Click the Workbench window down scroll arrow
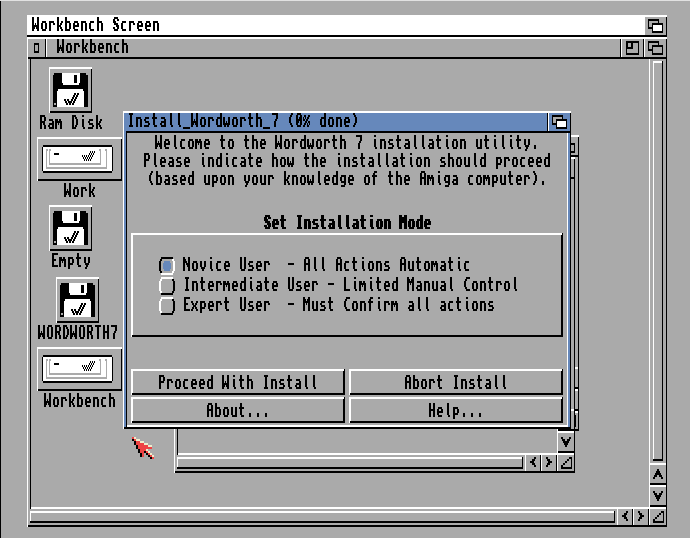Viewport: 690px width, 538px height. tap(657, 495)
